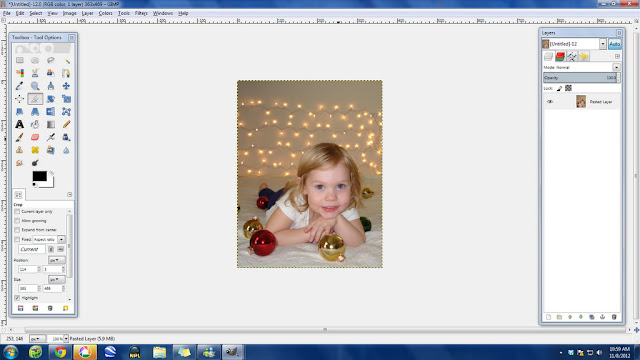Open the black foreground color swatch
The height and width of the screenshot is (360, 640).
pyautogui.click(x=40, y=176)
